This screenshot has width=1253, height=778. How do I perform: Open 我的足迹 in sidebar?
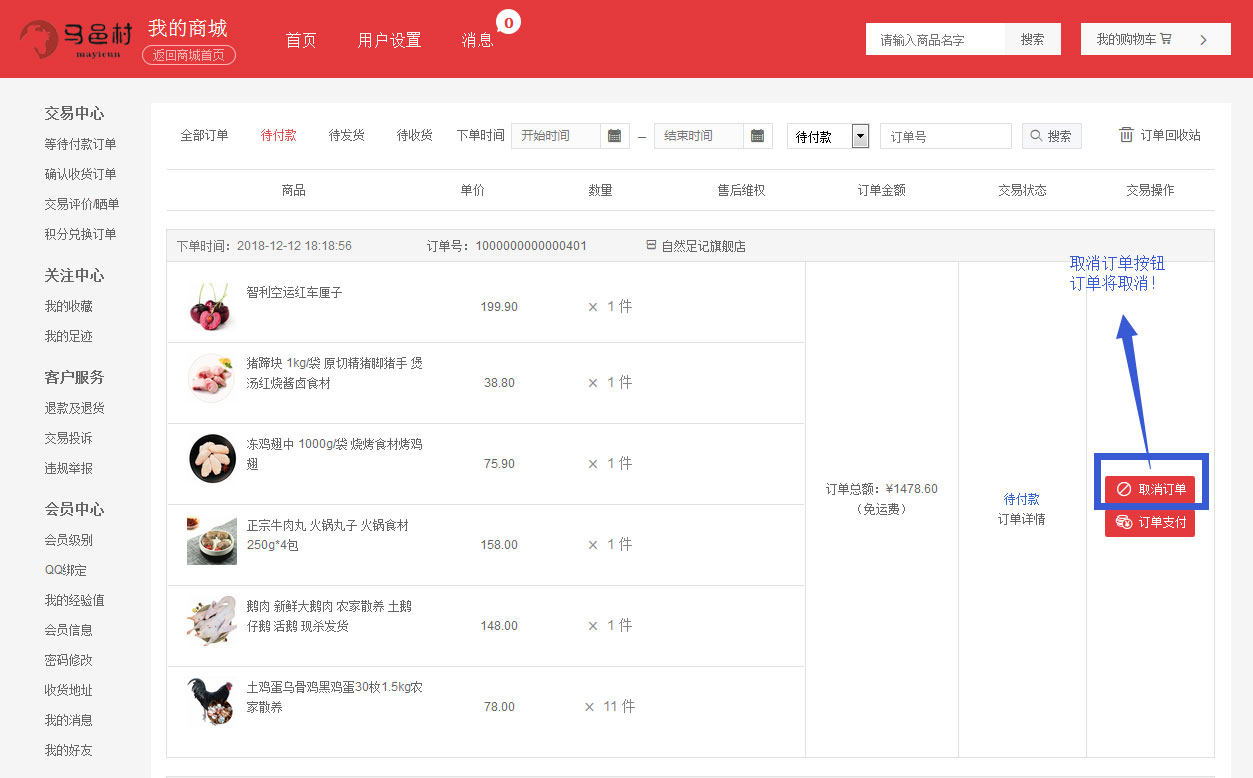tap(69, 336)
